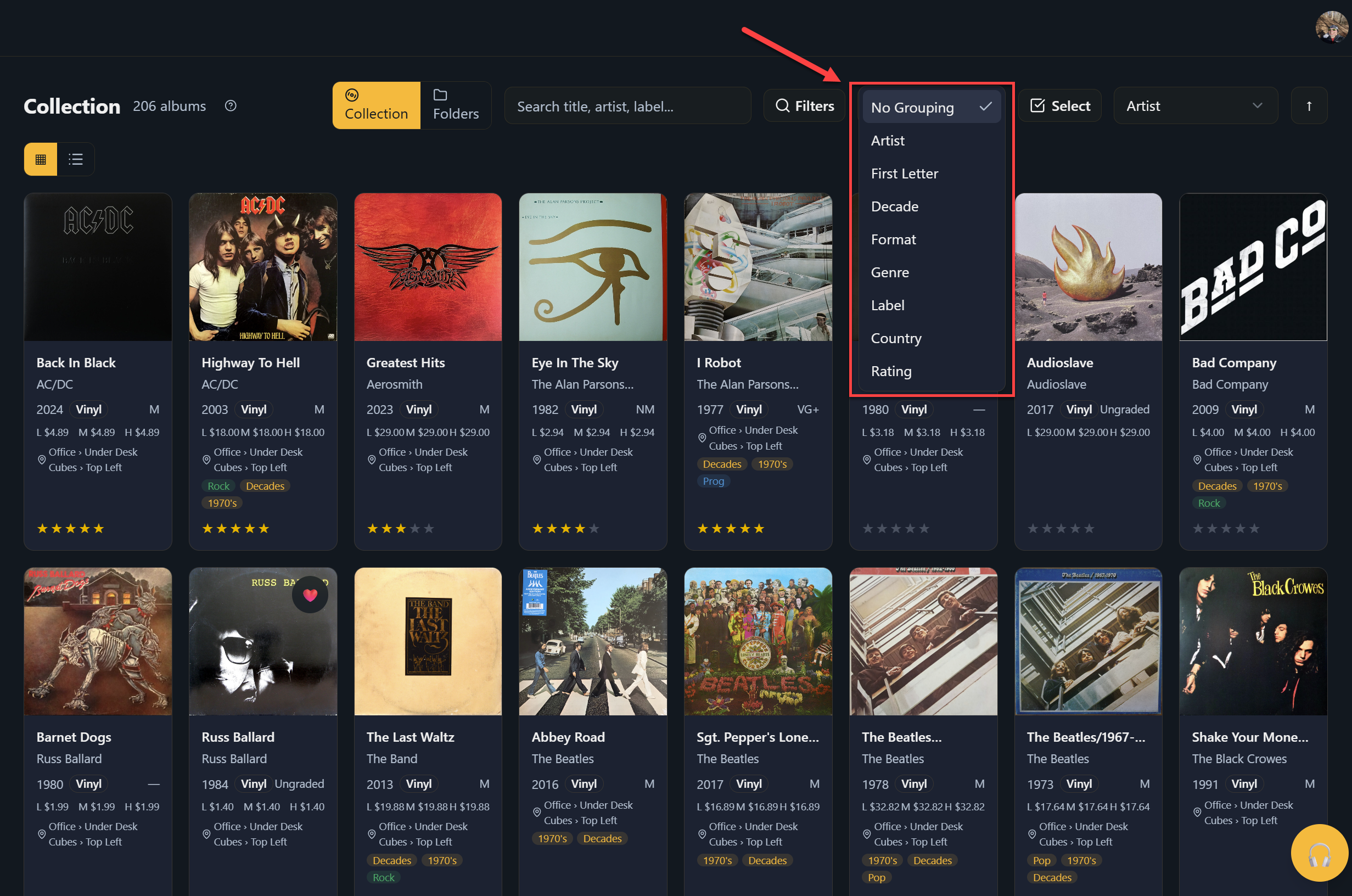
Task: Open the I Robot album title
Action: [x=719, y=362]
